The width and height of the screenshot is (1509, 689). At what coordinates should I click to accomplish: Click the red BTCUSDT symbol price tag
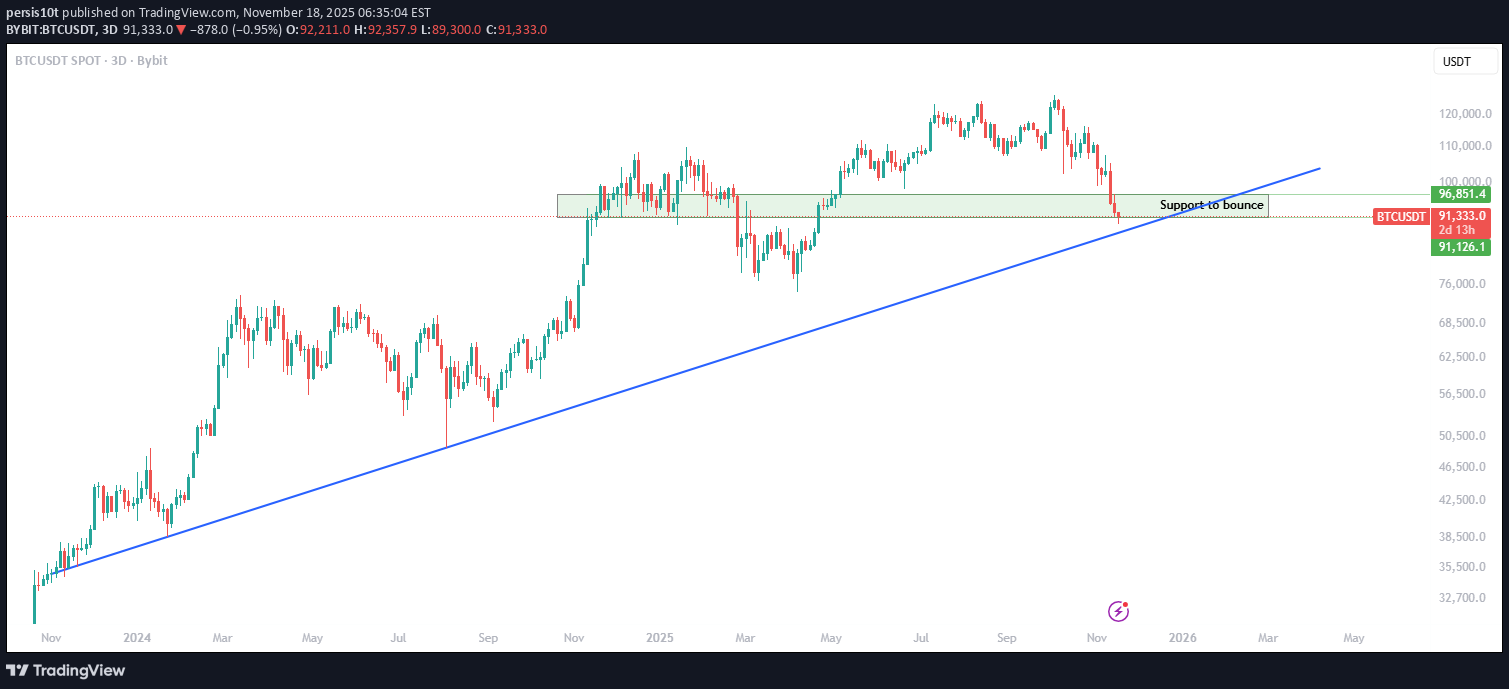pos(1401,216)
